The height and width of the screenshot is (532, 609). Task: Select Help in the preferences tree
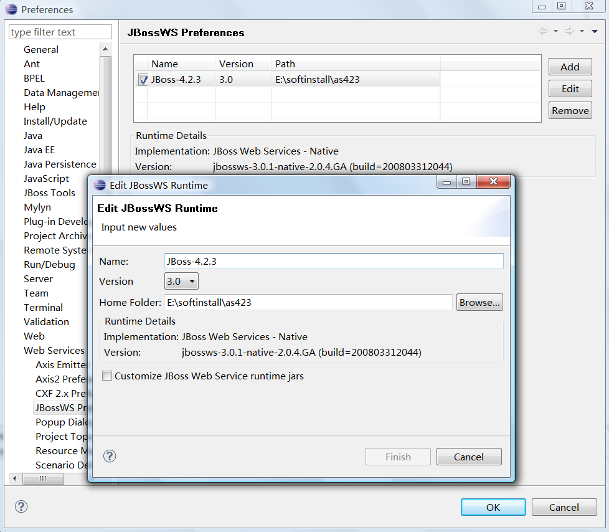pos(34,107)
